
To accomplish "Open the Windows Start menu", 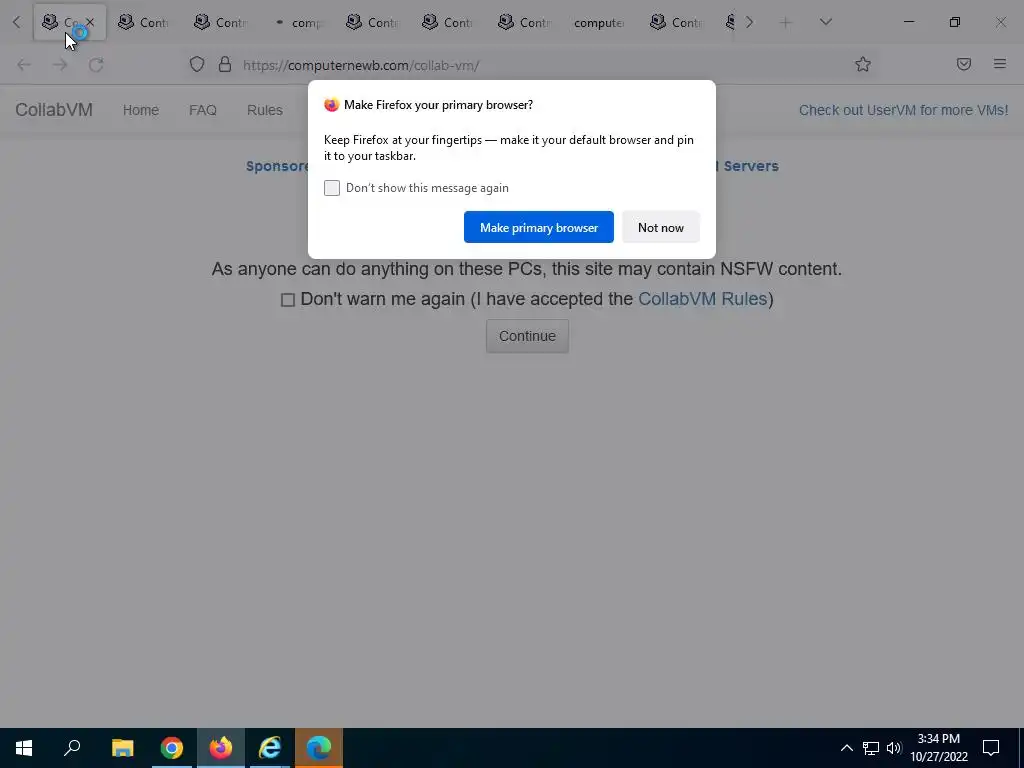I will [24, 748].
